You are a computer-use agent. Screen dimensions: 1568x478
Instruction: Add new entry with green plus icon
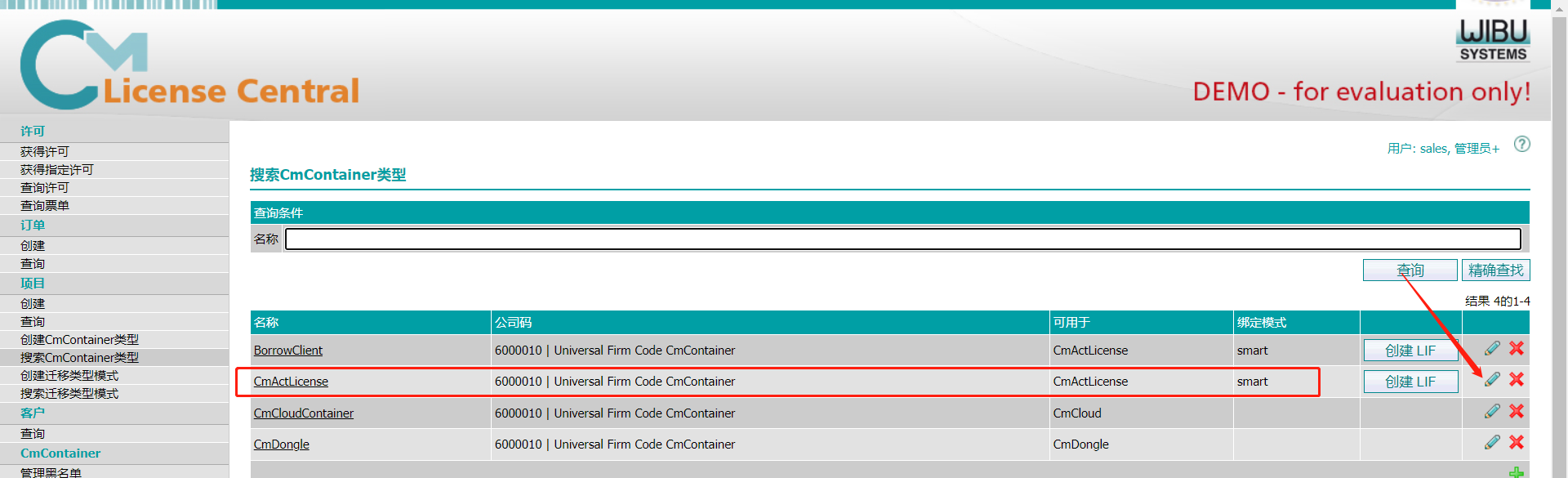(x=1516, y=472)
